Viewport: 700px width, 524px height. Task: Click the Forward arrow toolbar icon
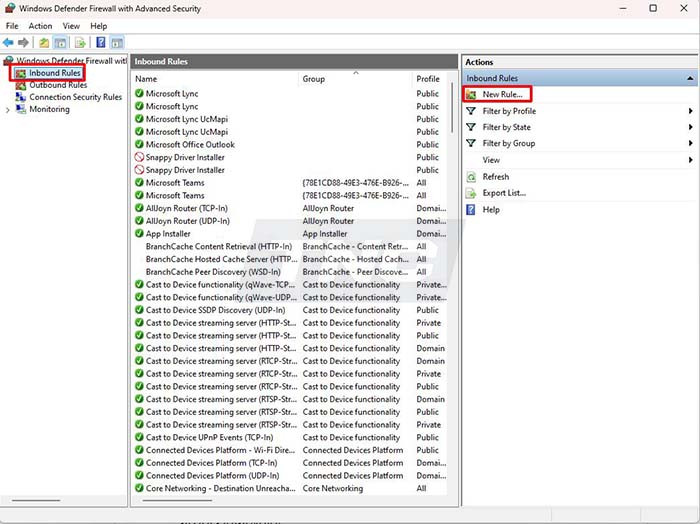tap(23, 42)
